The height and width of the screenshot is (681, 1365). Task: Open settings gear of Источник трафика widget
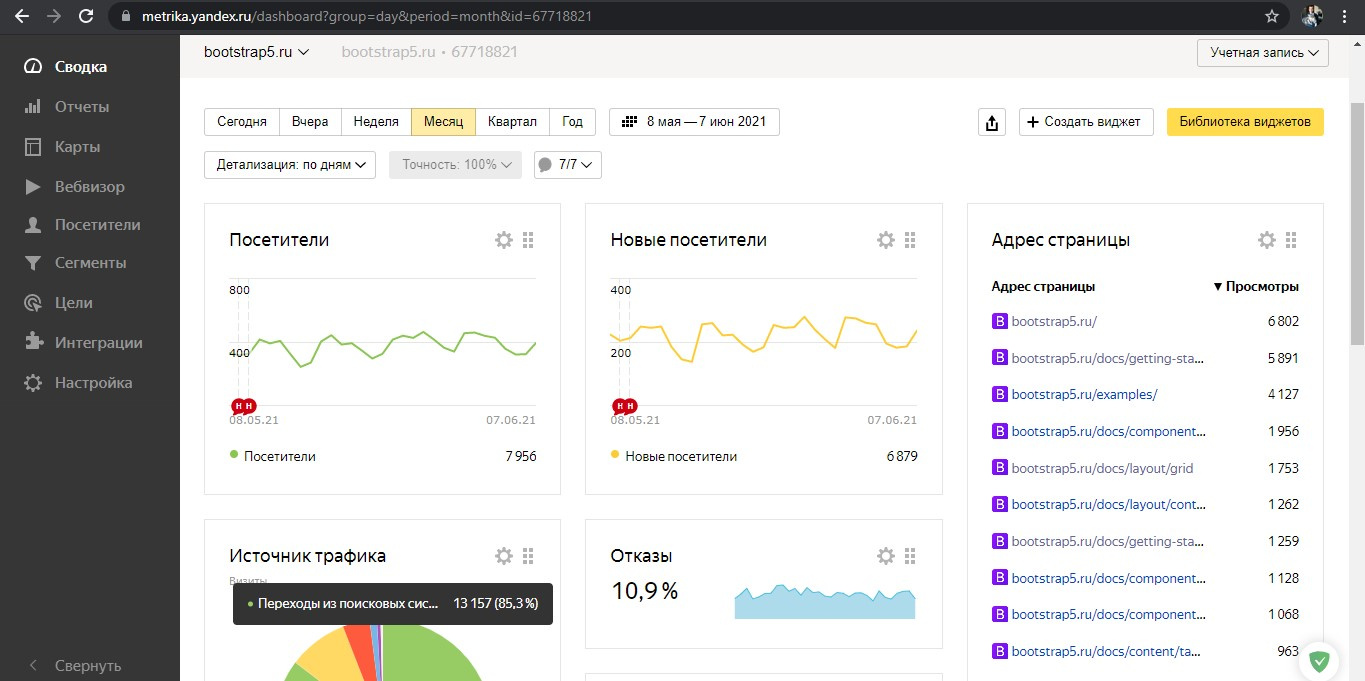[504, 556]
